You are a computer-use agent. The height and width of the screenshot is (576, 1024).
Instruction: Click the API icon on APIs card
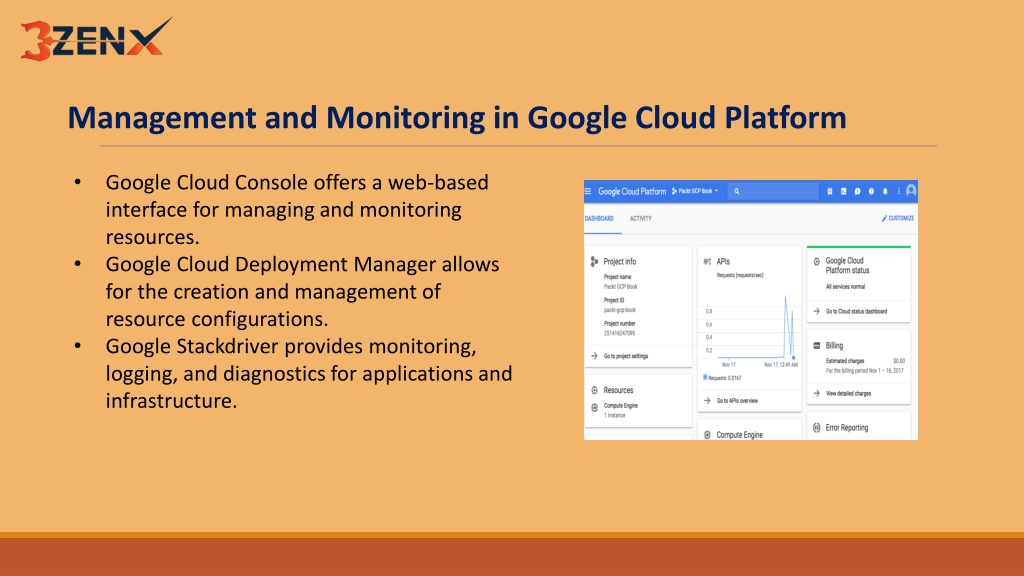click(707, 261)
